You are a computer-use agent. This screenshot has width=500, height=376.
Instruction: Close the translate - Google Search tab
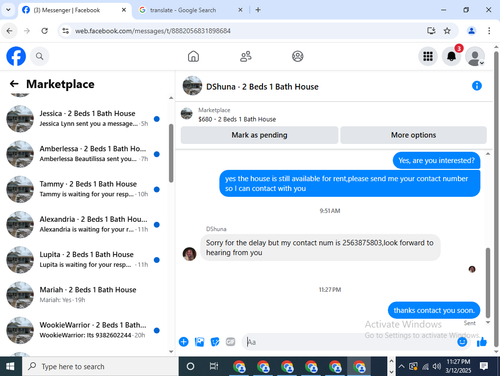tap(240, 10)
